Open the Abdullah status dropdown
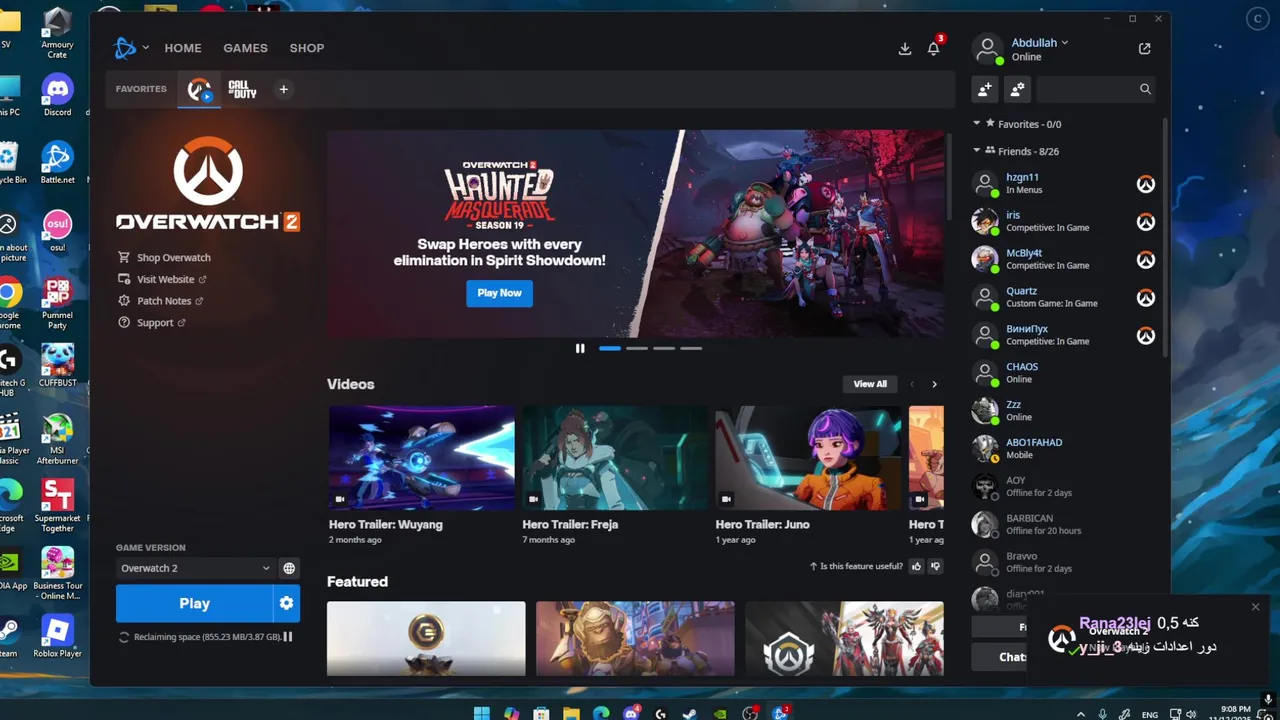The height and width of the screenshot is (720, 1280). 1039,43
